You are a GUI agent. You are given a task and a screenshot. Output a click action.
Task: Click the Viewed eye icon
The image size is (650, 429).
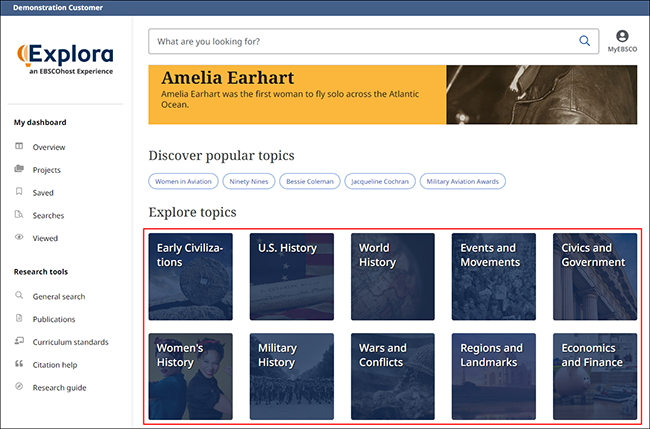pyautogui.click(x=19, y=237)
